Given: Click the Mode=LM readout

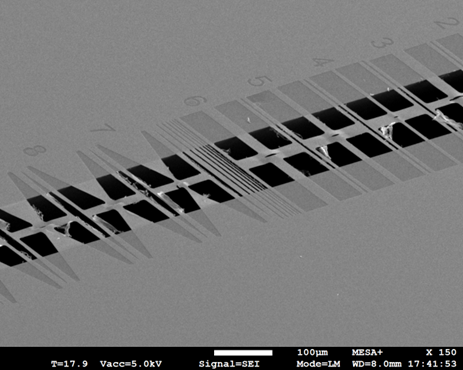Looking at the screenshot, I should [318, 364].
